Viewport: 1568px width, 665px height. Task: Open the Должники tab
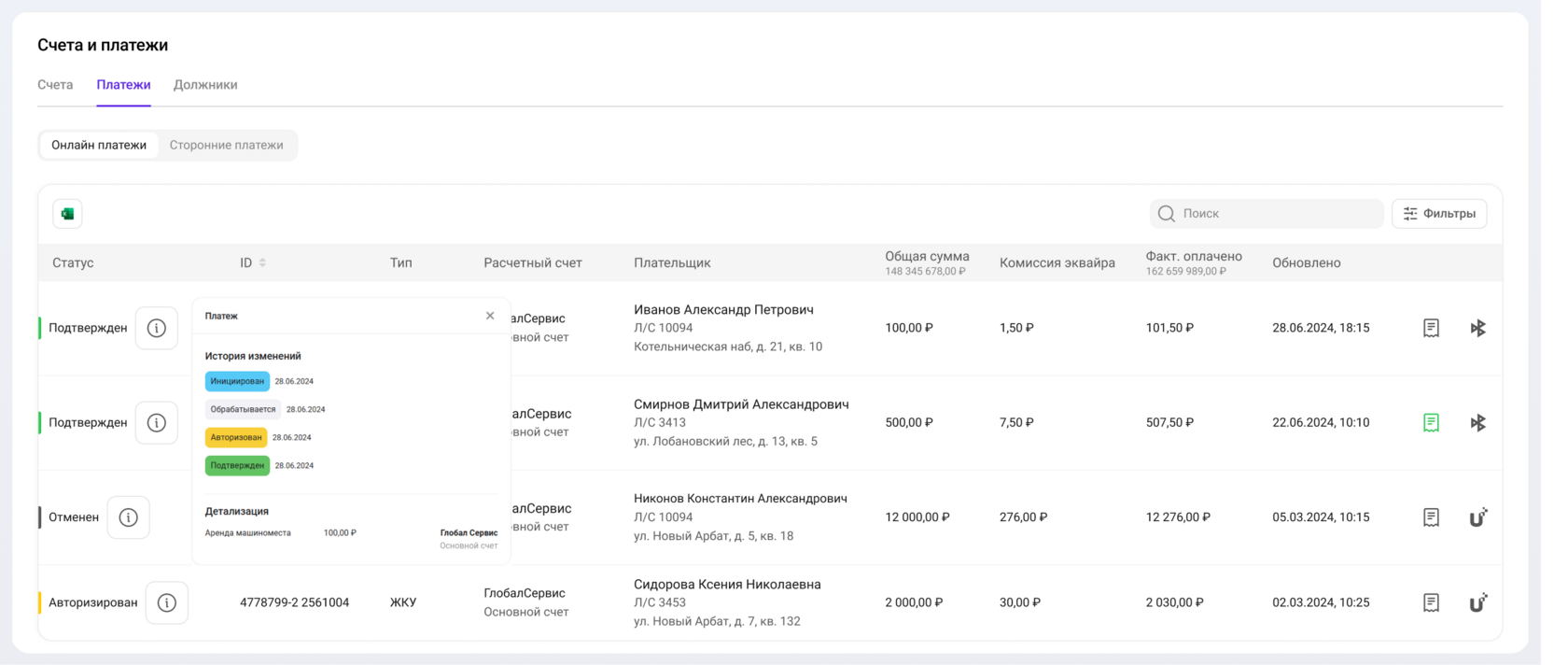click(205, 85)
